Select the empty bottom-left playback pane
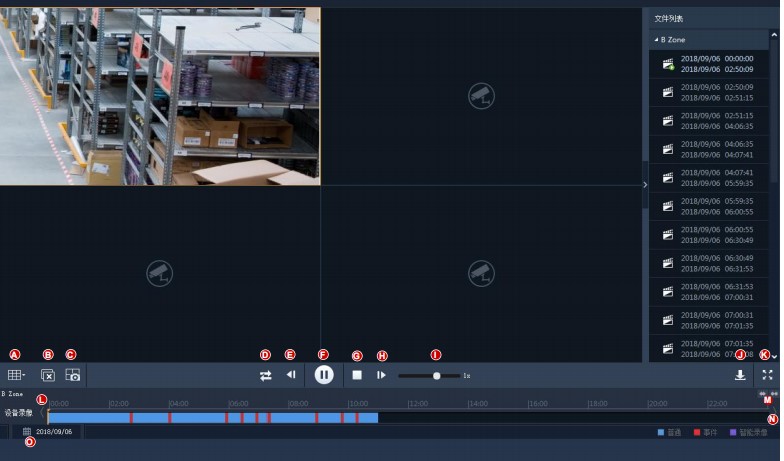Screen dimensions: 784x461 (x=160, y=274)
